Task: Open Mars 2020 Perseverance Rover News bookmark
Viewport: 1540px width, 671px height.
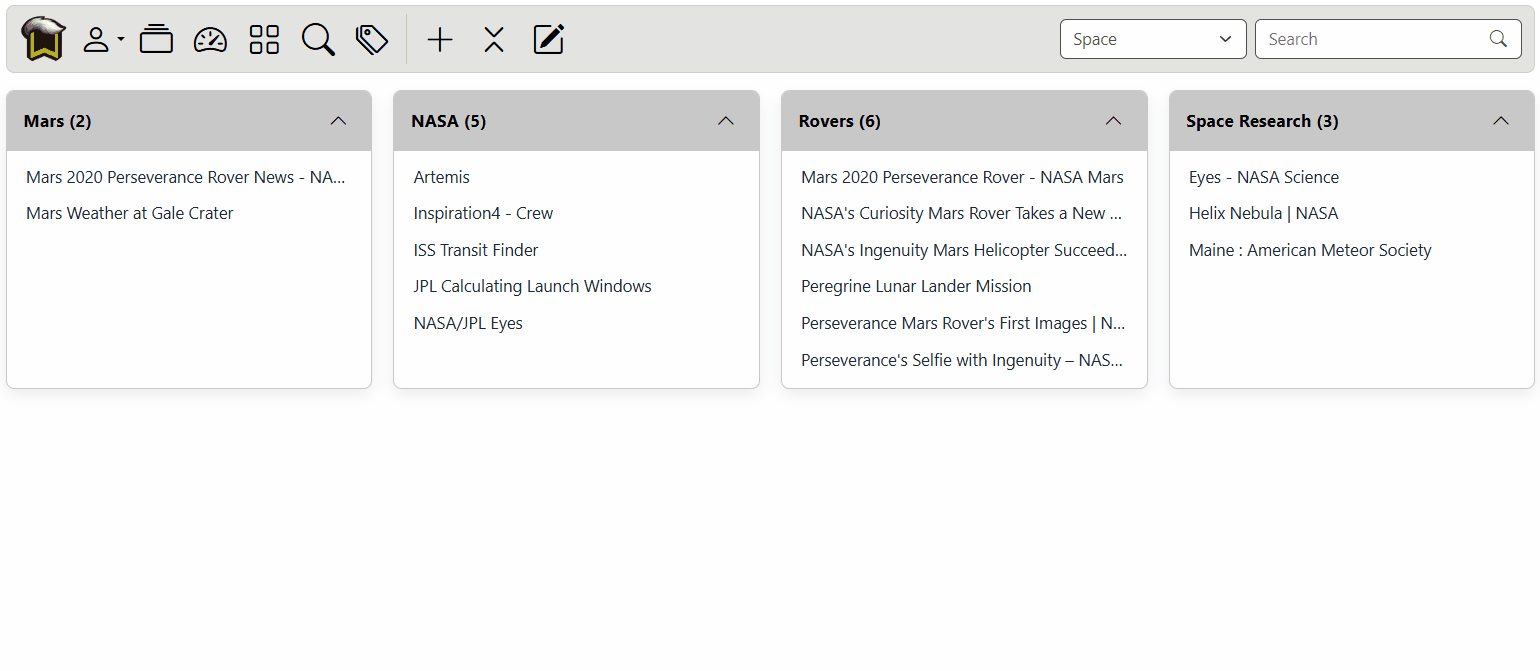Action: click(x=186, y=177)
